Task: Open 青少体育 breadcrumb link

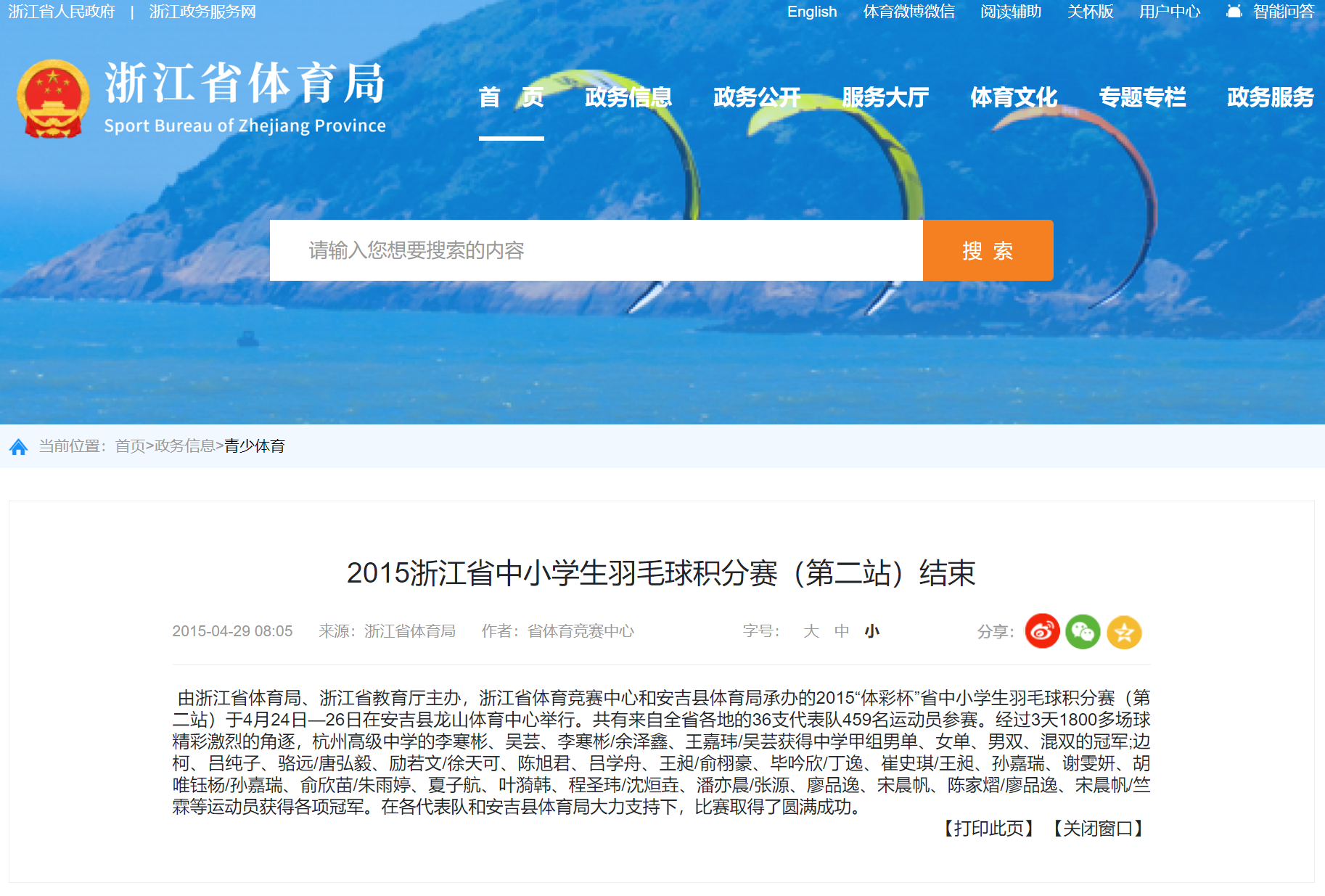Action: point(254,446)
